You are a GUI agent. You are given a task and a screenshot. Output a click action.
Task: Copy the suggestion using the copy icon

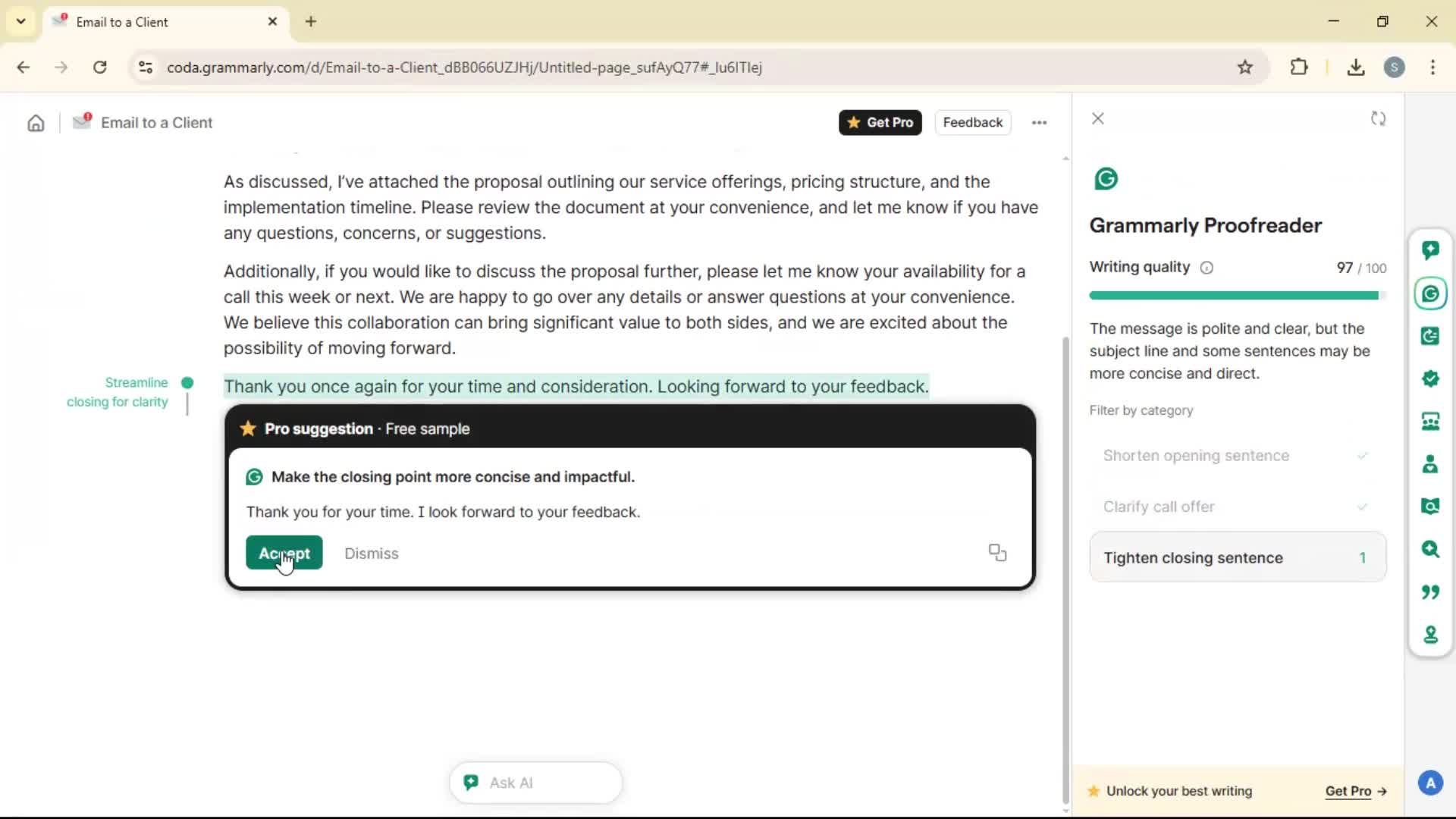(997, 553)
